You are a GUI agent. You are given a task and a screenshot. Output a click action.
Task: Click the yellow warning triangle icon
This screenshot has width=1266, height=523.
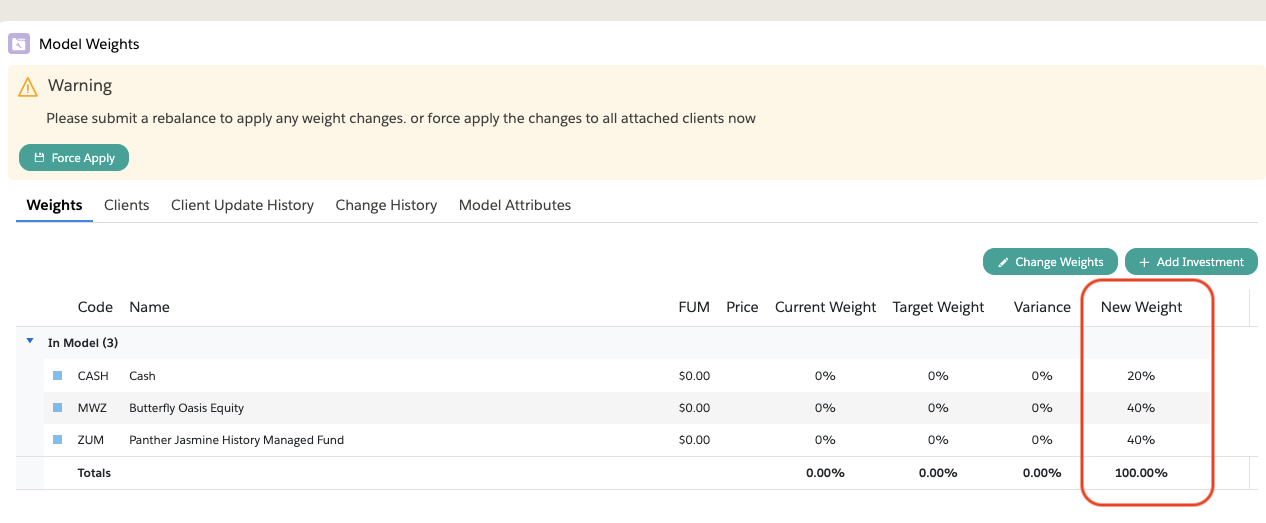tap(28, 86)
